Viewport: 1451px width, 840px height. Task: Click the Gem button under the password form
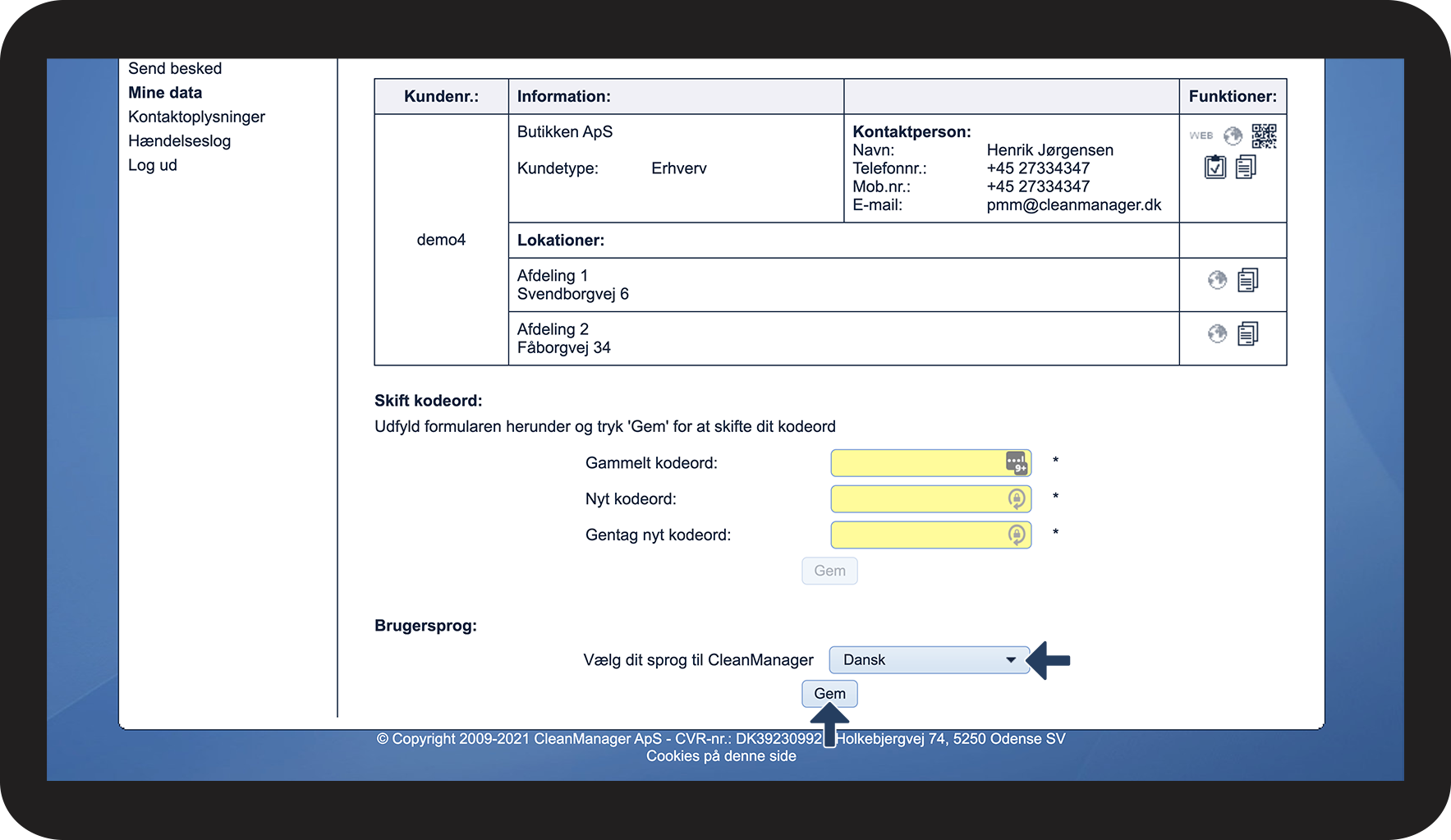(x=829, y=571)
